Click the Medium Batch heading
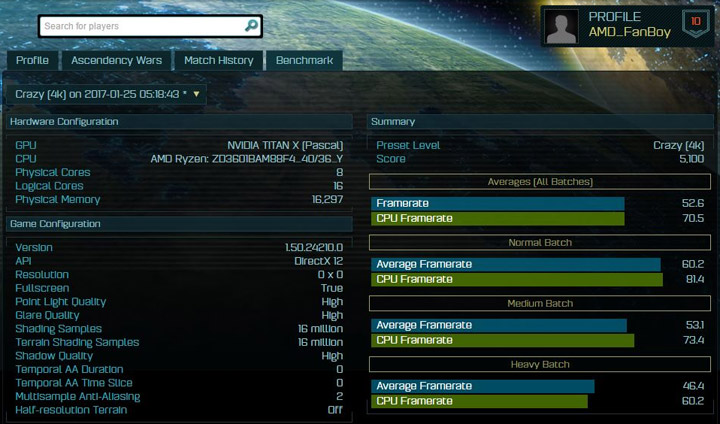The height and width of the screenshot is (424, 720). (x=540, y=304)
